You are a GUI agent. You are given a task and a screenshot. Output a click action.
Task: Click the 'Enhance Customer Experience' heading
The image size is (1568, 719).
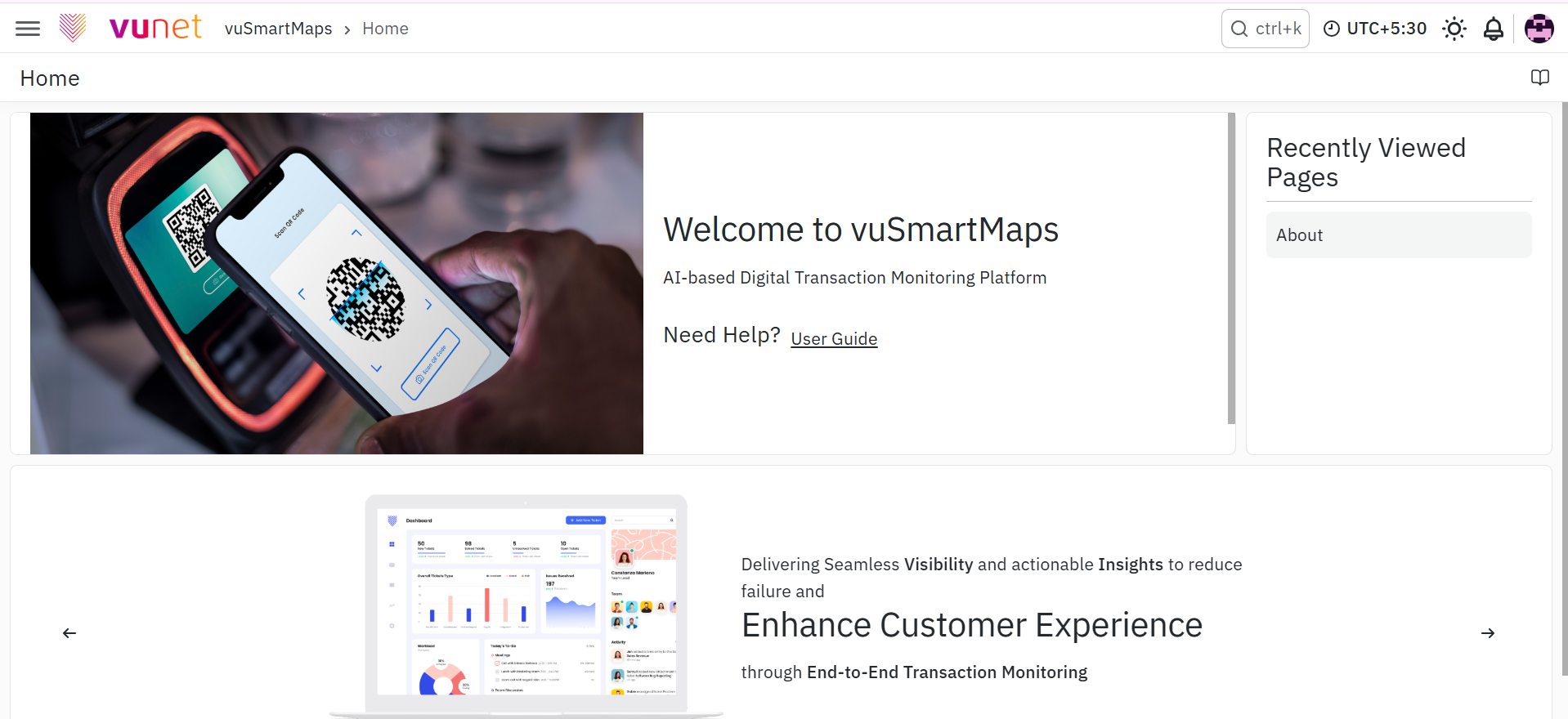point(972,625)
